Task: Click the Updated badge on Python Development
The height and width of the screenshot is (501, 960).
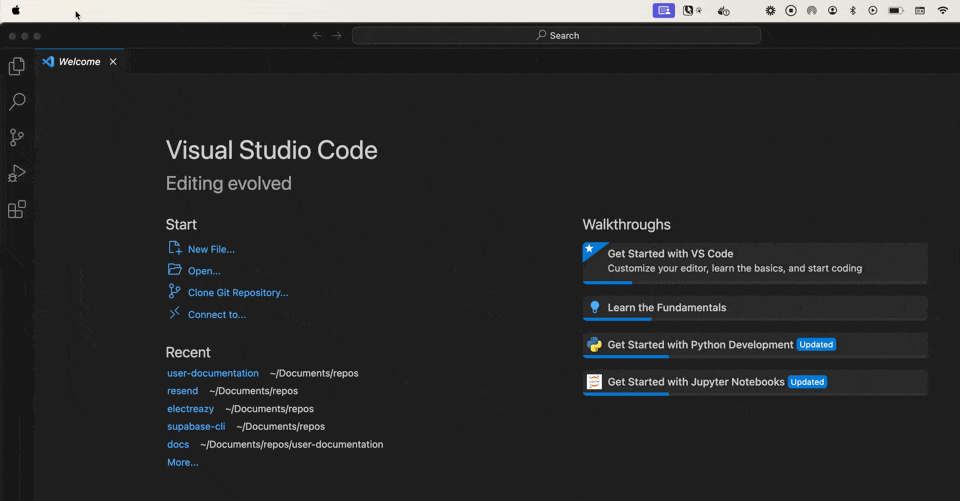Action: [x=816, y=345]
